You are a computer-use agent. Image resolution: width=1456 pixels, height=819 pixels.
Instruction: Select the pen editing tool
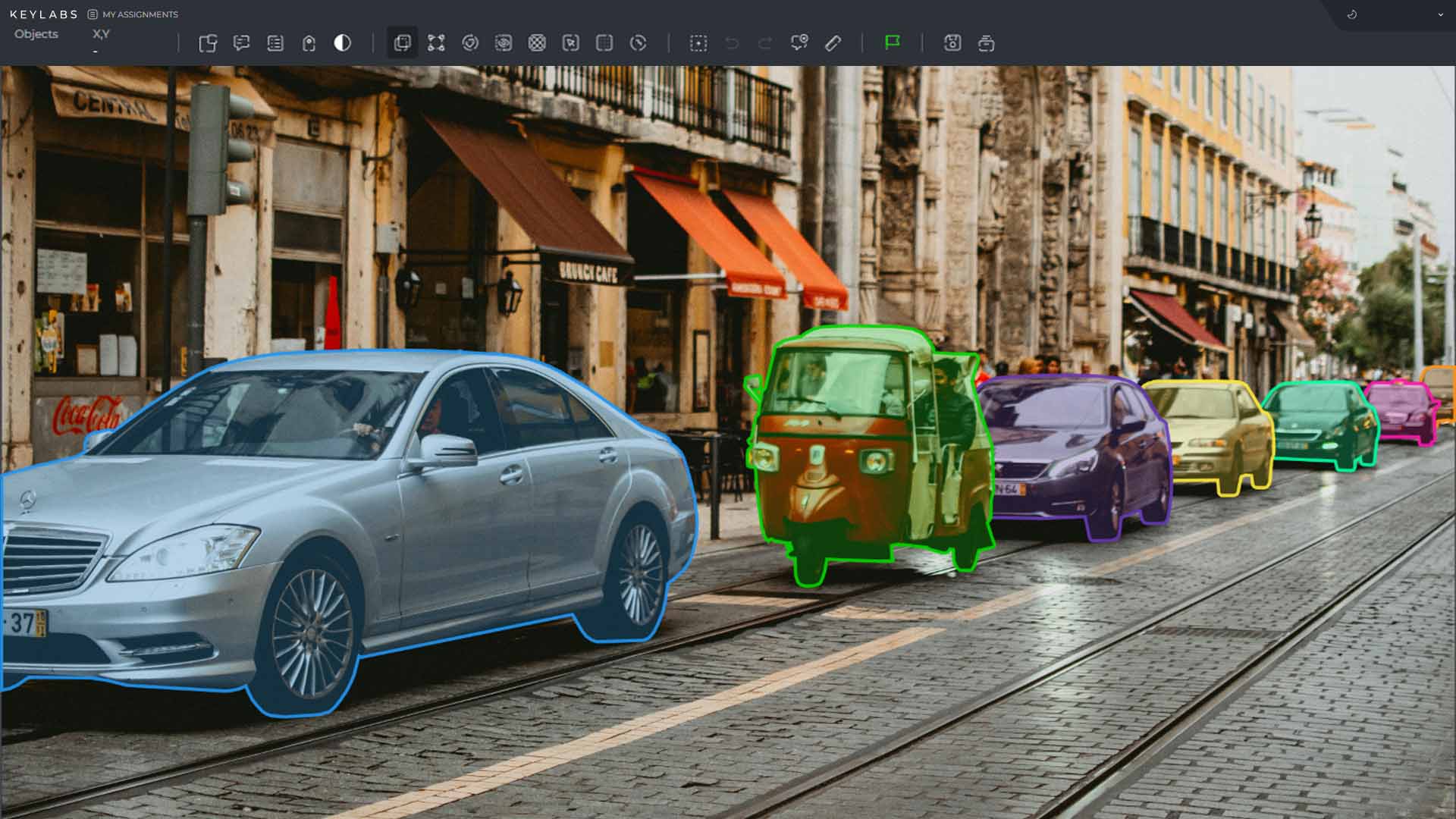pos(832,43)
